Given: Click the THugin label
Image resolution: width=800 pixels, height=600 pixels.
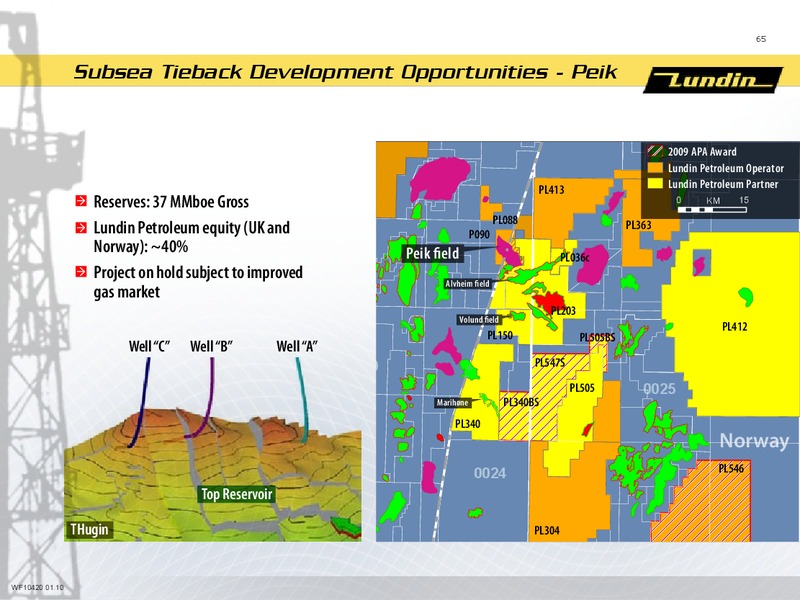Looking at the screenshot, I should click(89, 530).
